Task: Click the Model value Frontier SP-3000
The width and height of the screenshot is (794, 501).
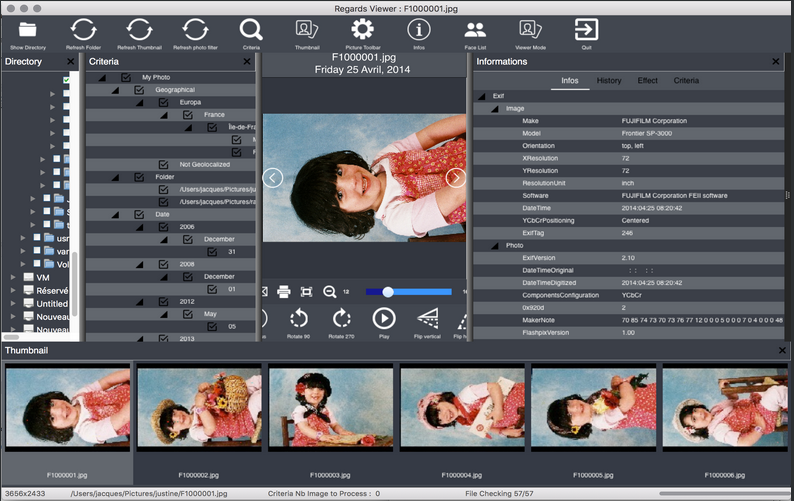Action: click(x=647, y=133)
